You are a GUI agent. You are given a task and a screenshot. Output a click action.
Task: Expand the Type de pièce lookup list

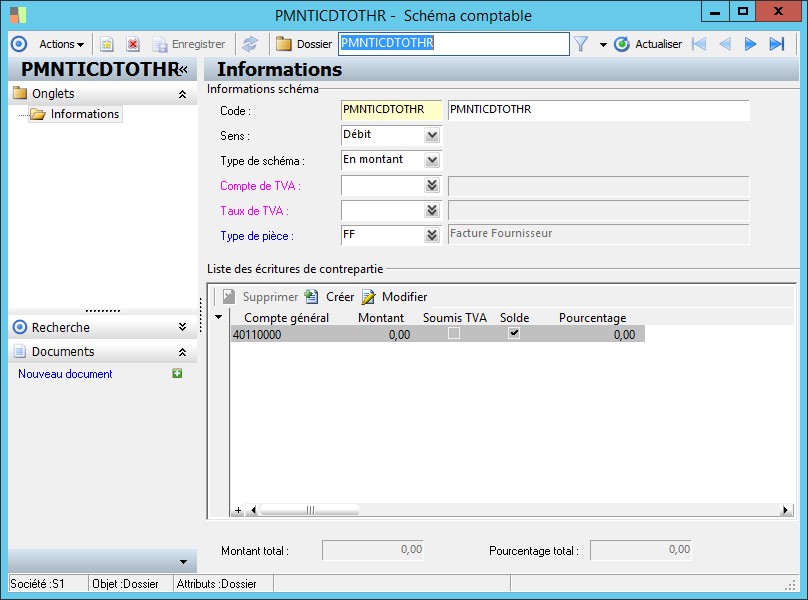(432, 236)
